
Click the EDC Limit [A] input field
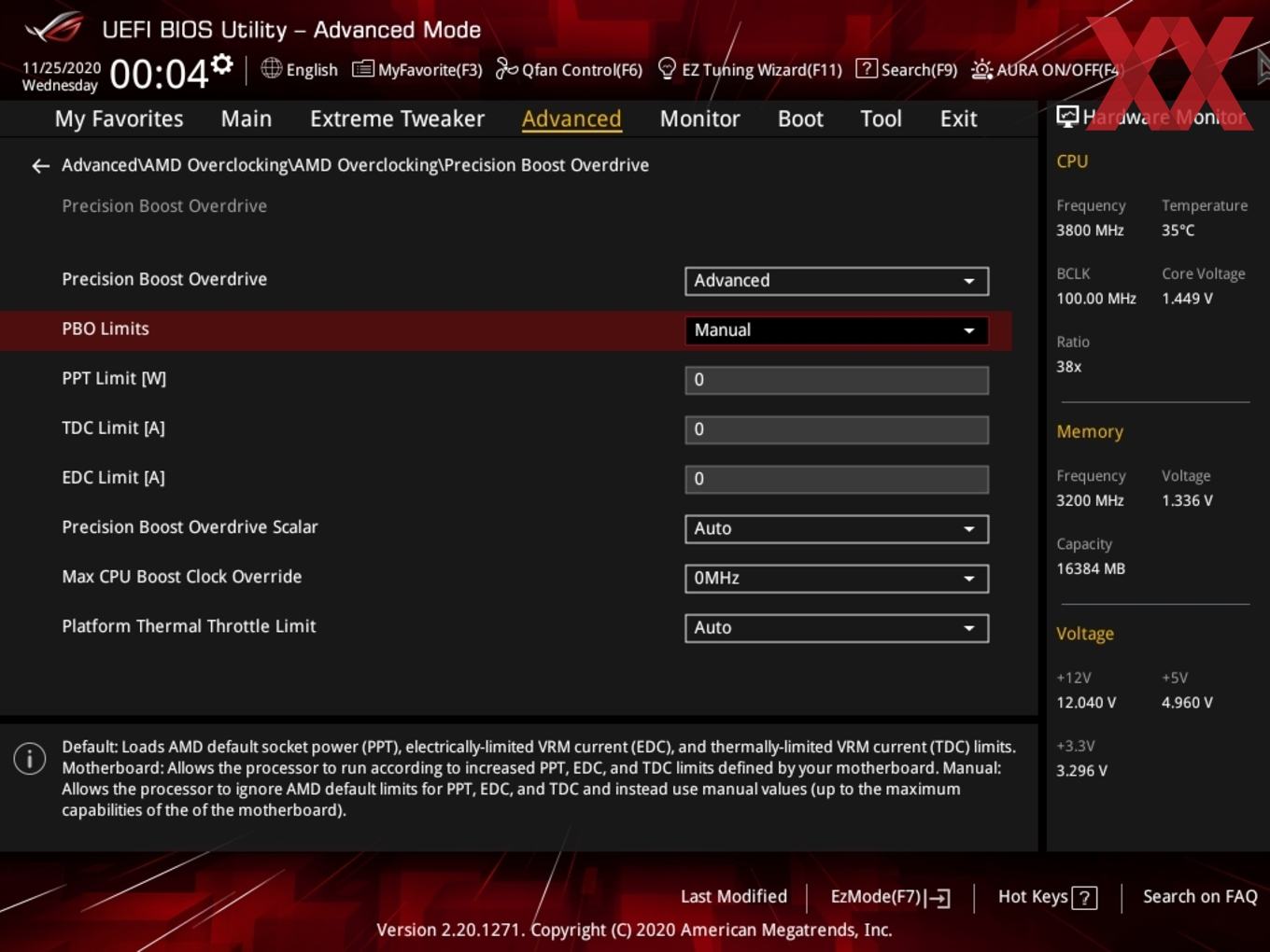pos(837,479)
